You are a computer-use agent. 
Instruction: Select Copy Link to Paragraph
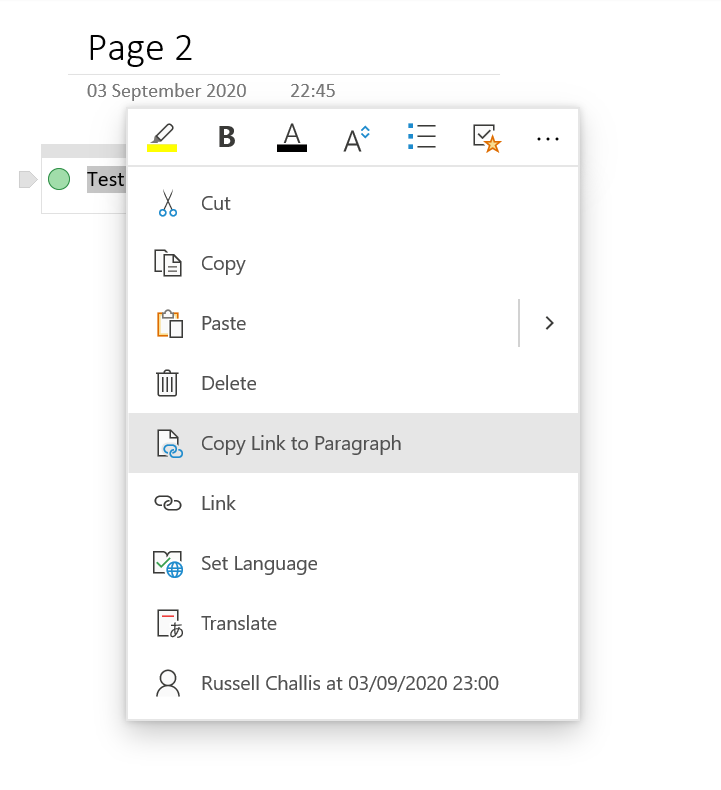point(353,443)
